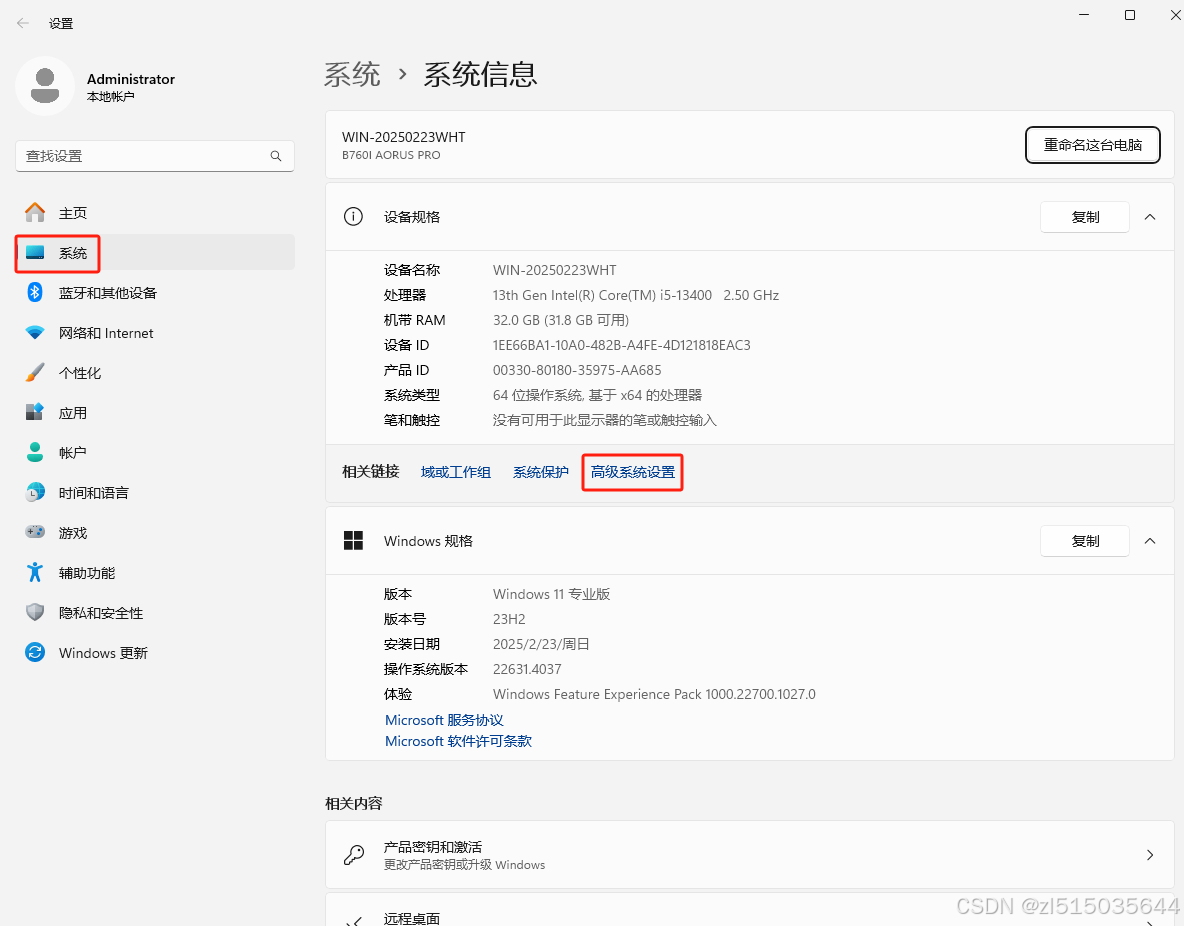Open the 系统保护 link

coord(541,472)
